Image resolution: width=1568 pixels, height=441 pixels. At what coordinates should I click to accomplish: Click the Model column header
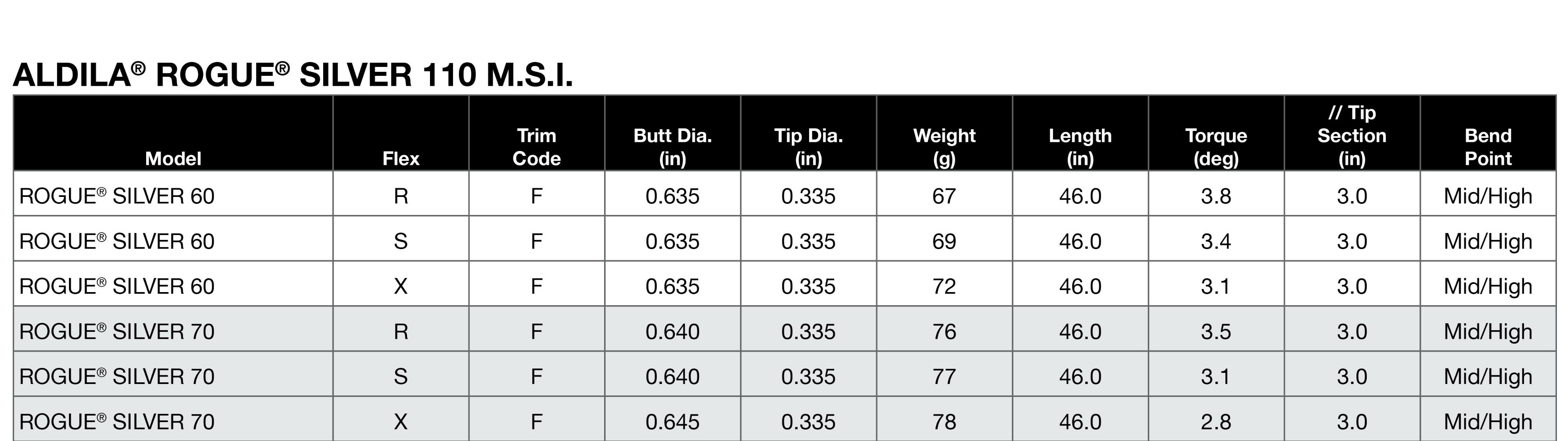pyautogui.click(x=173, y=159)
